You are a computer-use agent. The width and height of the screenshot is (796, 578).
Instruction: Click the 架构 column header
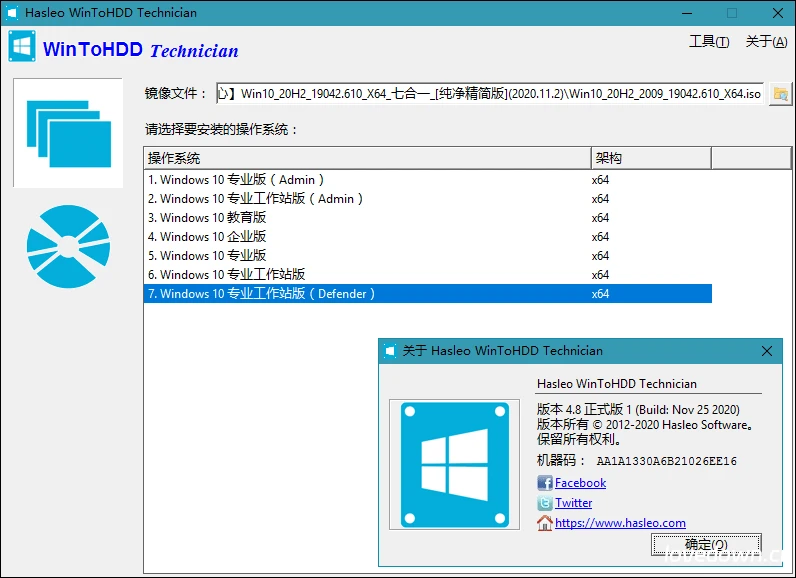click(651, 158)
